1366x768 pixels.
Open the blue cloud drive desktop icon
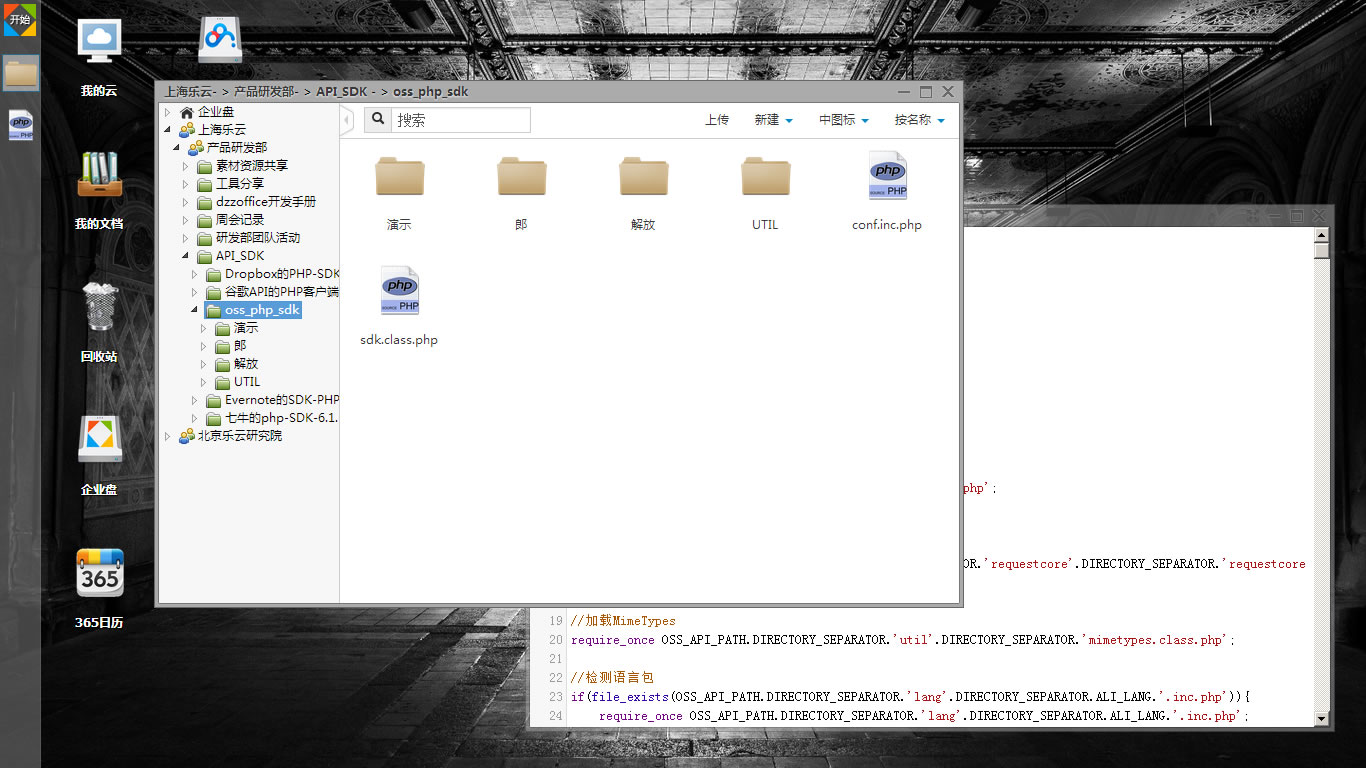(x=220, y=40)
